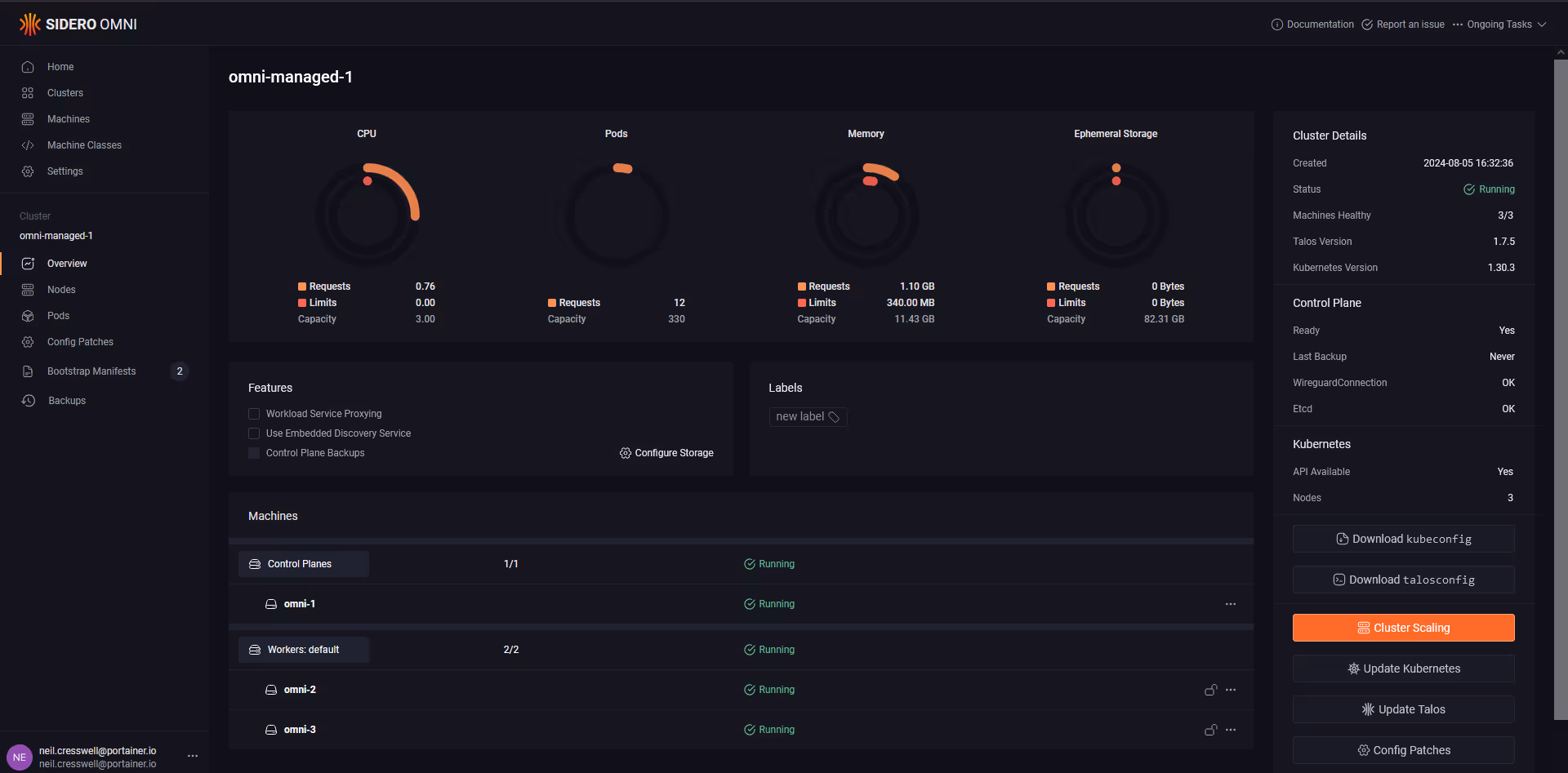Click the omni-2 machine icon
Viewport: 1568px width, 773px height.
tap(271, 690)
